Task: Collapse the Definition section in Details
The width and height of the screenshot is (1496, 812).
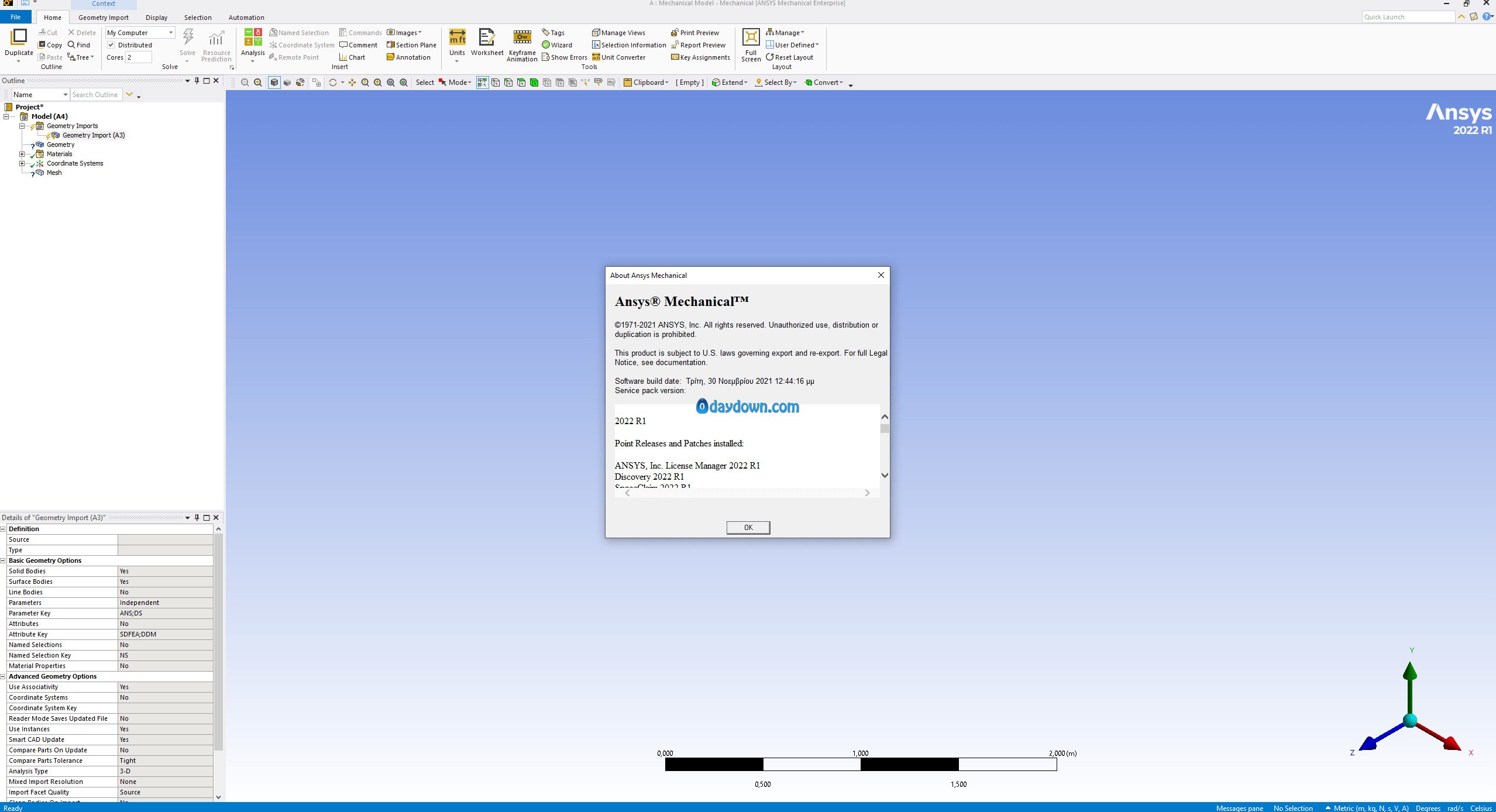Action: 3,529
